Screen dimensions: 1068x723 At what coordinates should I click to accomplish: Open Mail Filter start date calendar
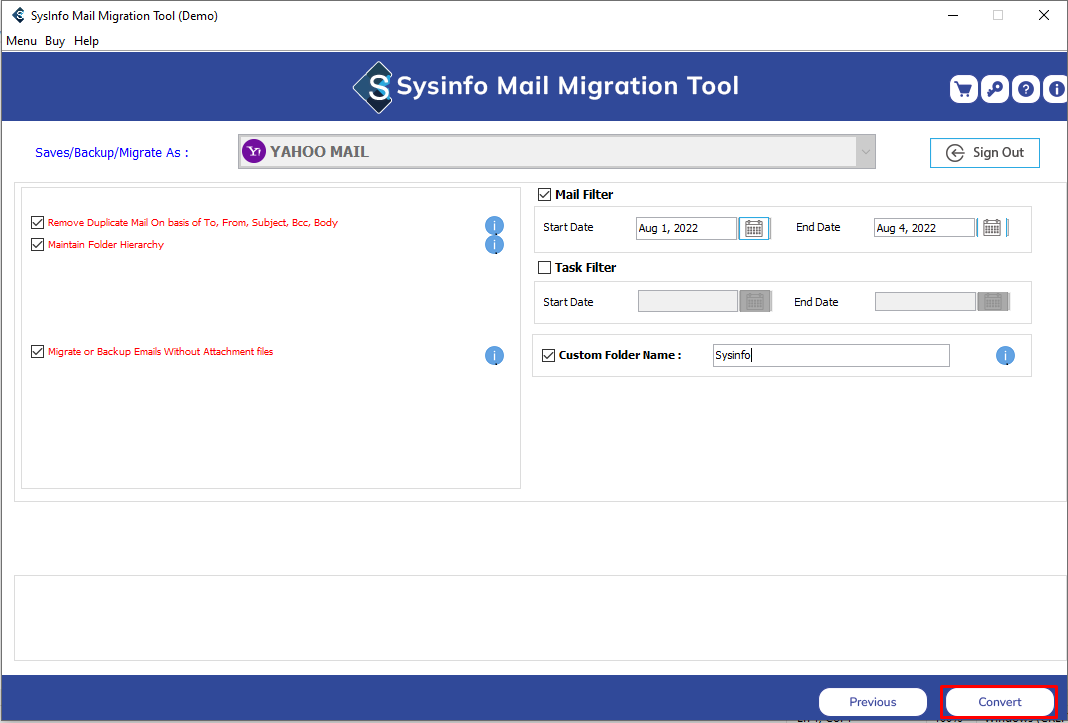754,228
